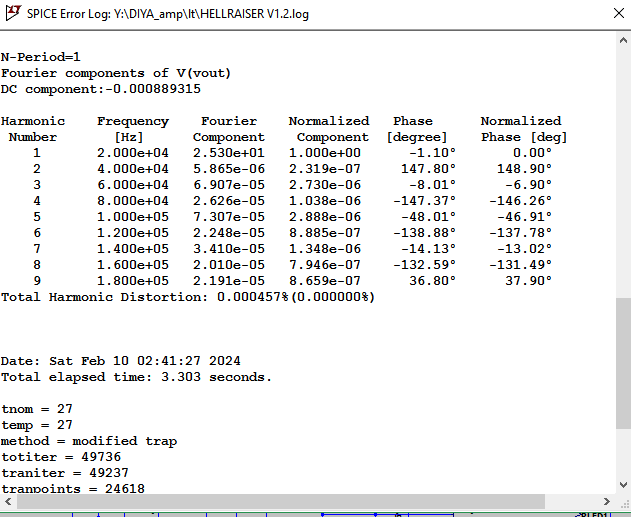Screen dimensions: 631x517
Task: Click the 'traniter = 49237' line
Action: click(65, 473)
